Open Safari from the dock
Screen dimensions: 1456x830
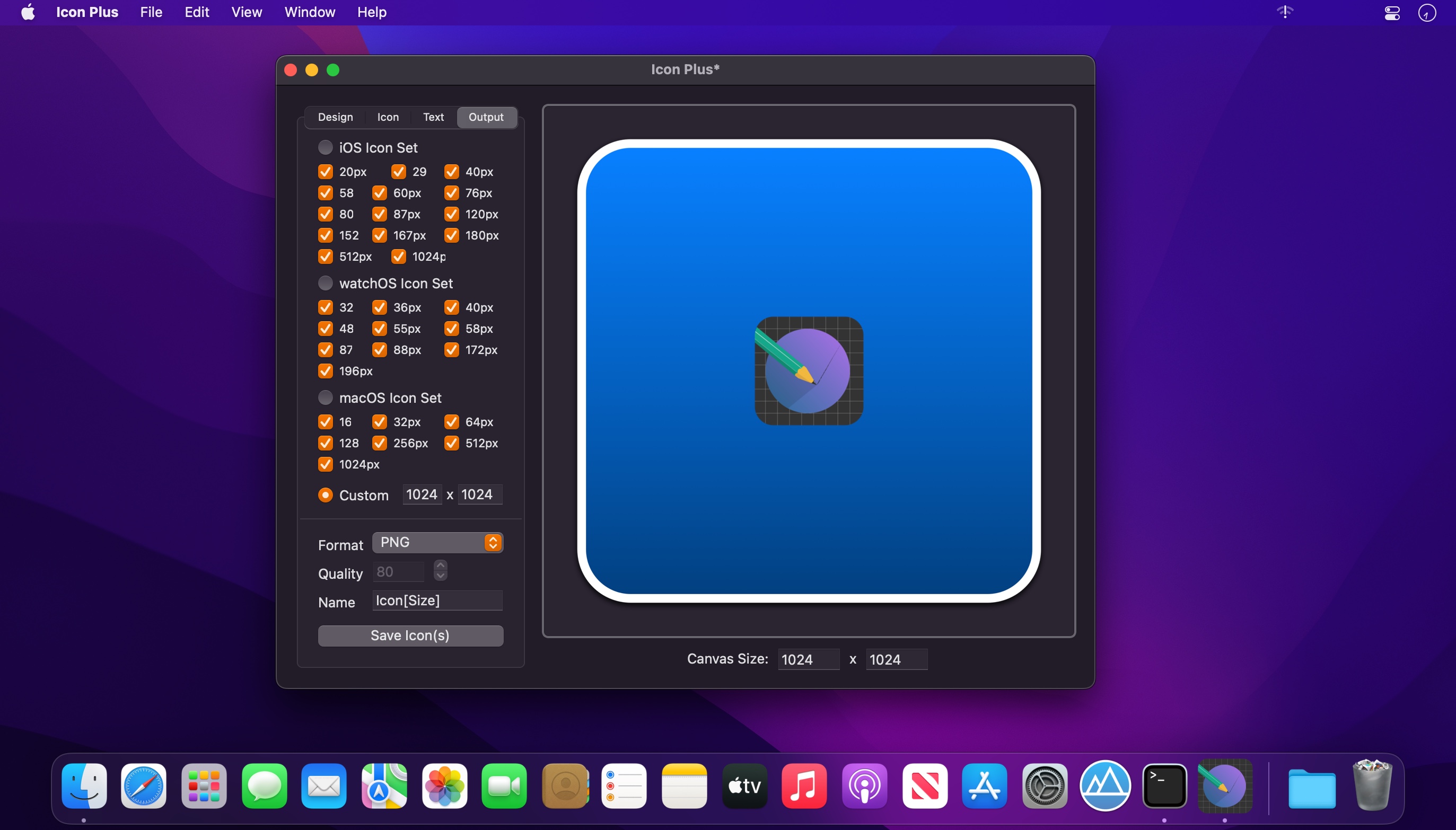pyautogui.click(x=143, y=786)
